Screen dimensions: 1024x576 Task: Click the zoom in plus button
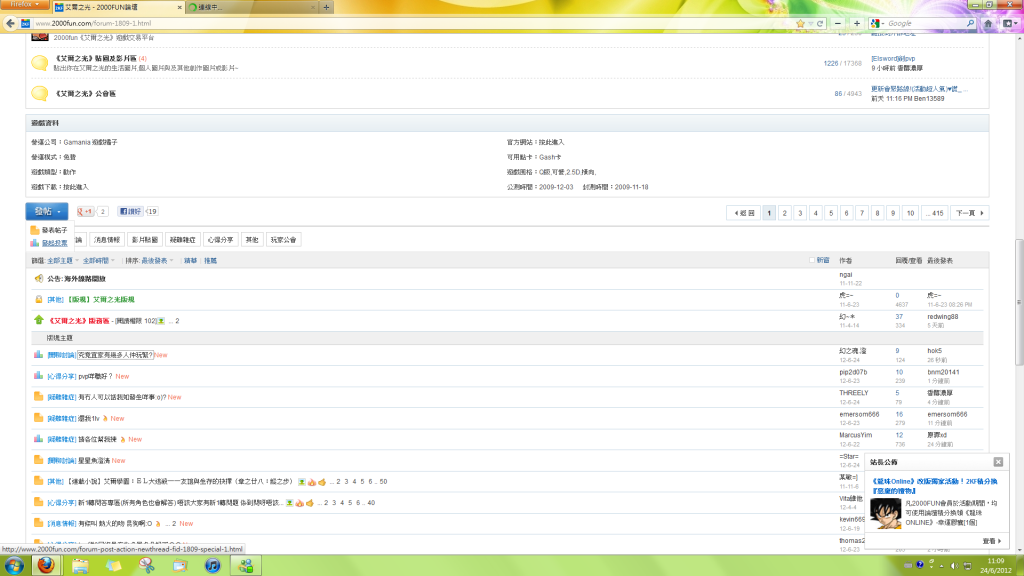856,22
